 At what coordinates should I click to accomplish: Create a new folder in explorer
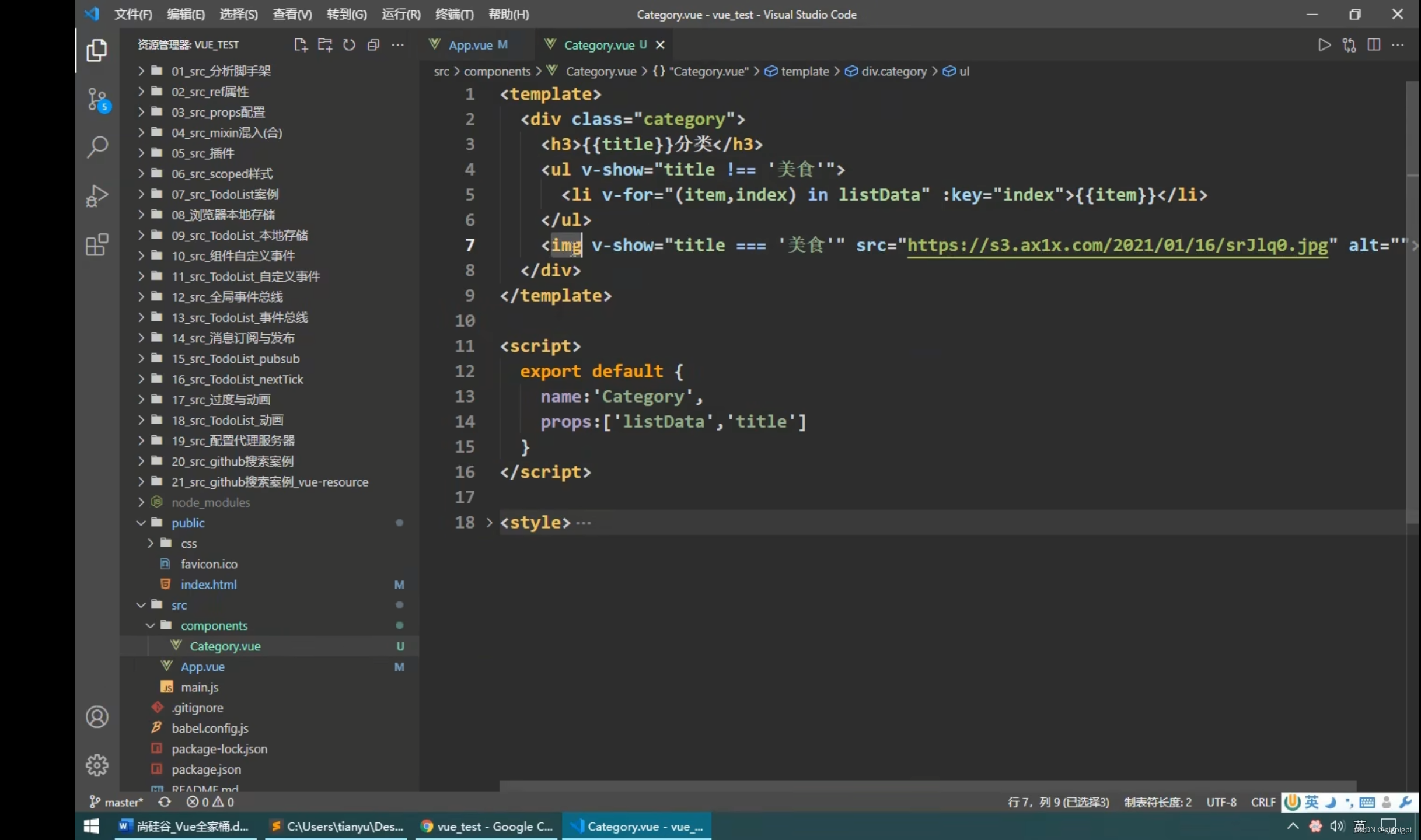tap(325, 45)
